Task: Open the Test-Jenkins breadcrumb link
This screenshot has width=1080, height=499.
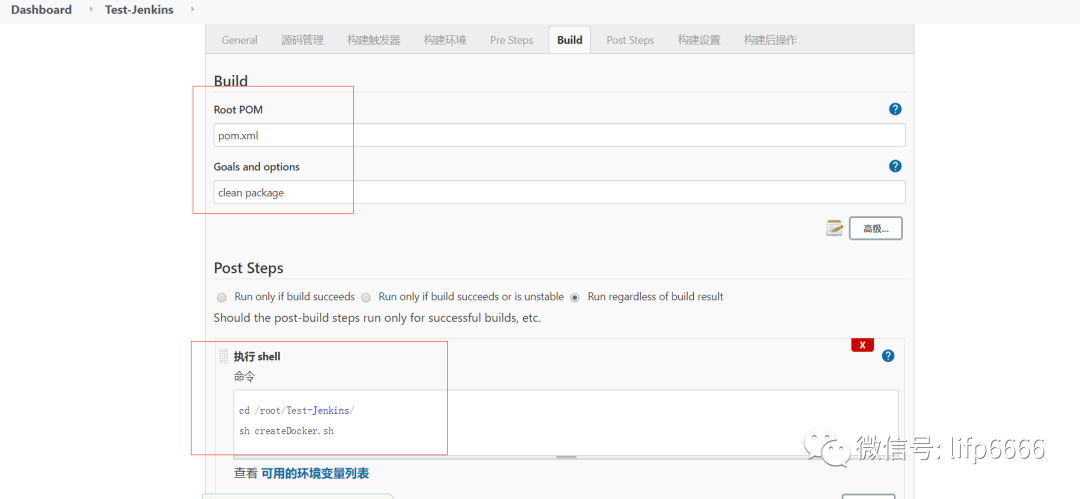Action: [x=139, y=10]
